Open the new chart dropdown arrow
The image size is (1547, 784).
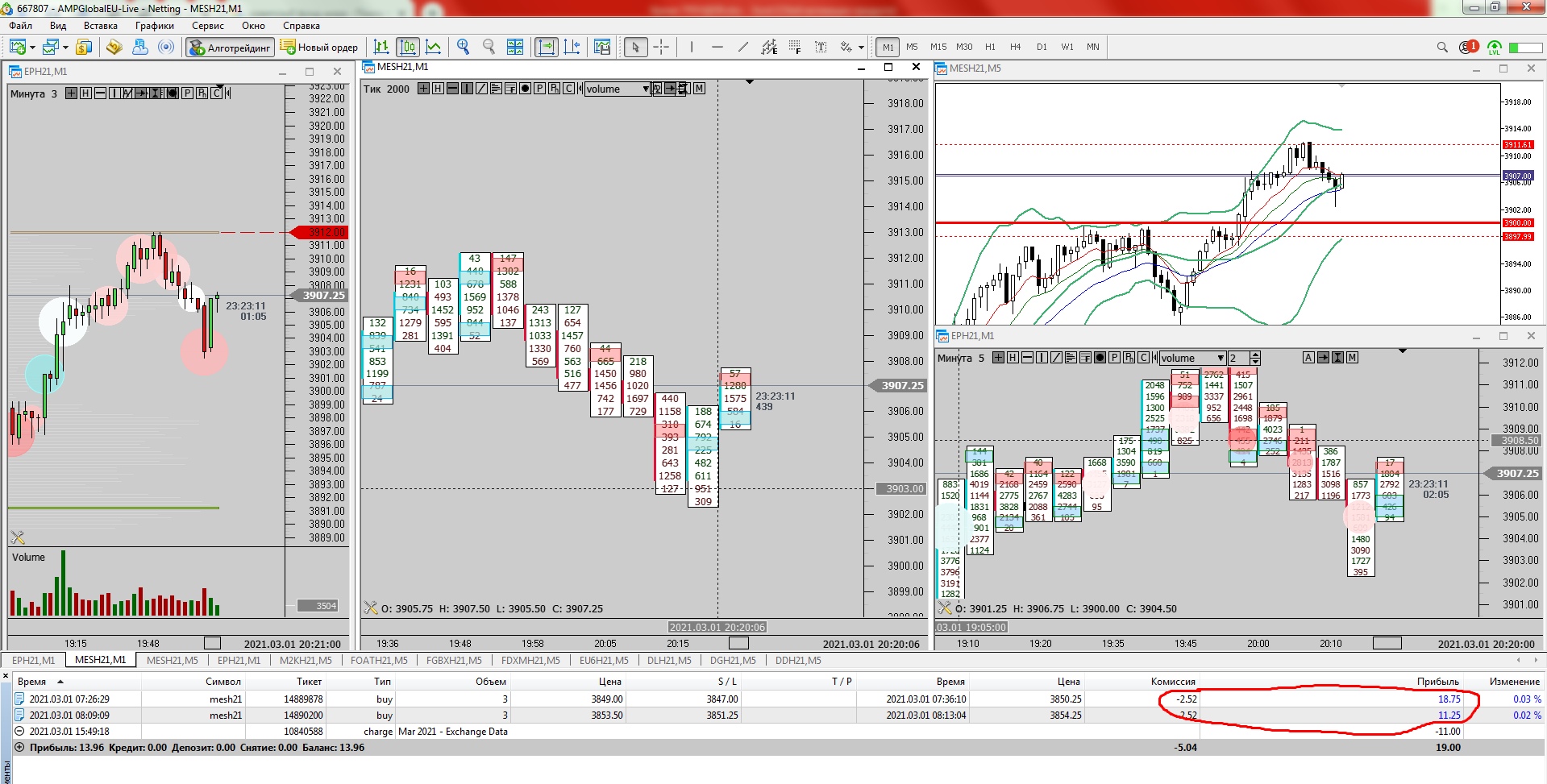coord(32,48)
